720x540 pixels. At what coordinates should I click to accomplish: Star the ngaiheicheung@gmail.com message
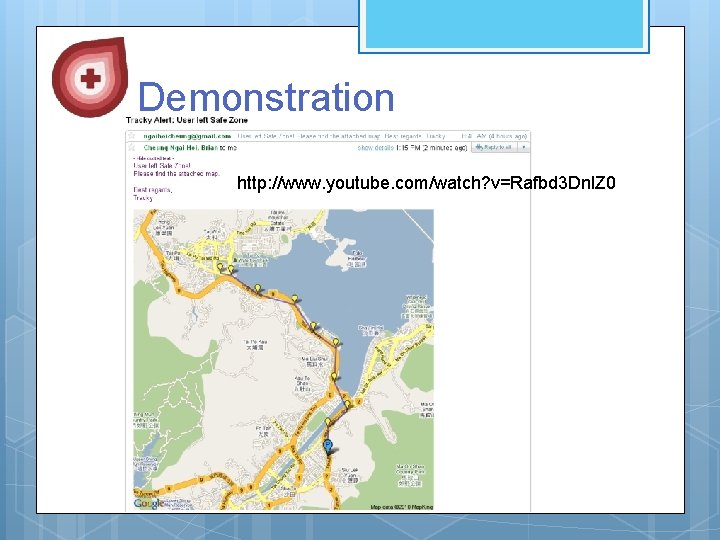point(132,136)
